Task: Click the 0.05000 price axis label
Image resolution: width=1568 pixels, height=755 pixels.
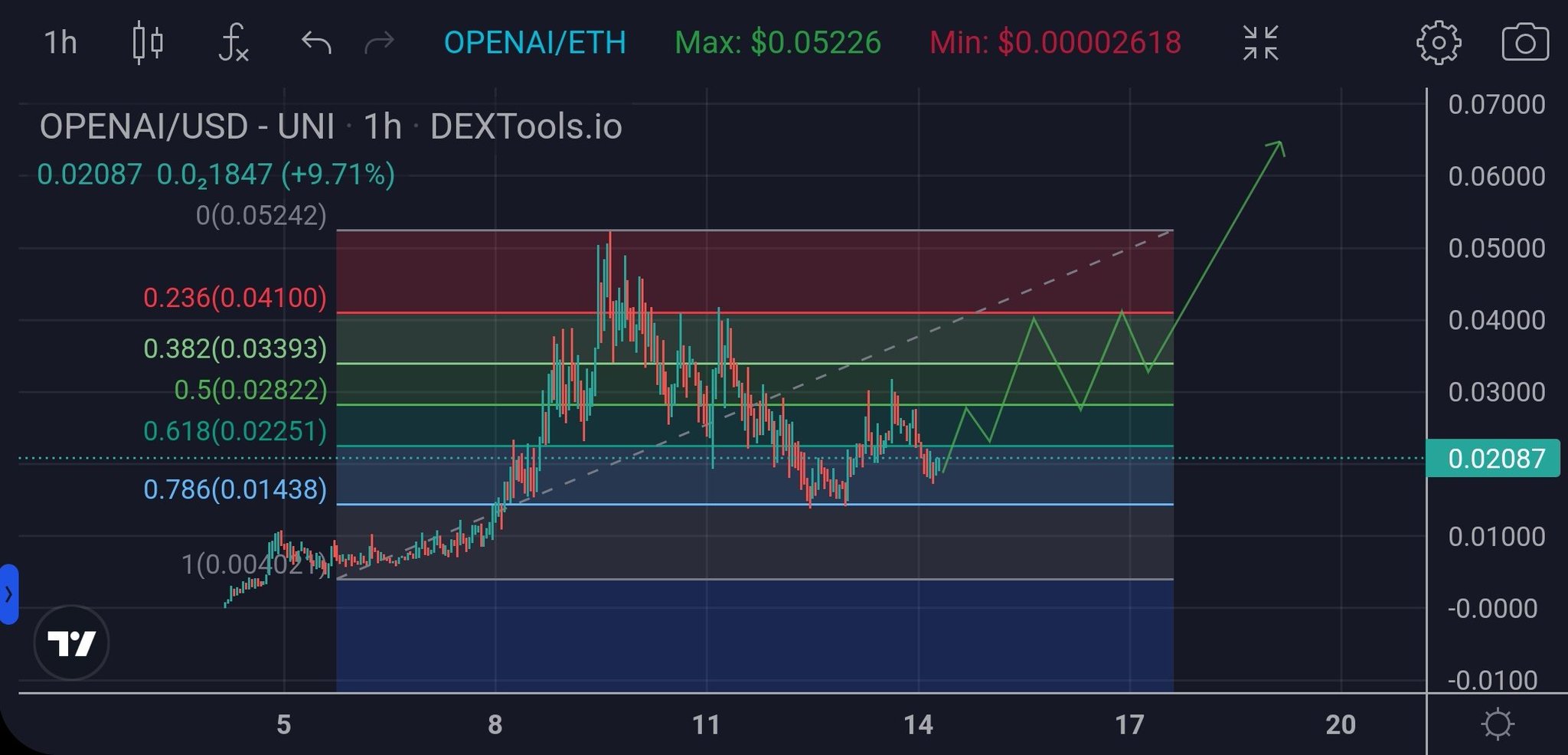Action: (1497, 248)
